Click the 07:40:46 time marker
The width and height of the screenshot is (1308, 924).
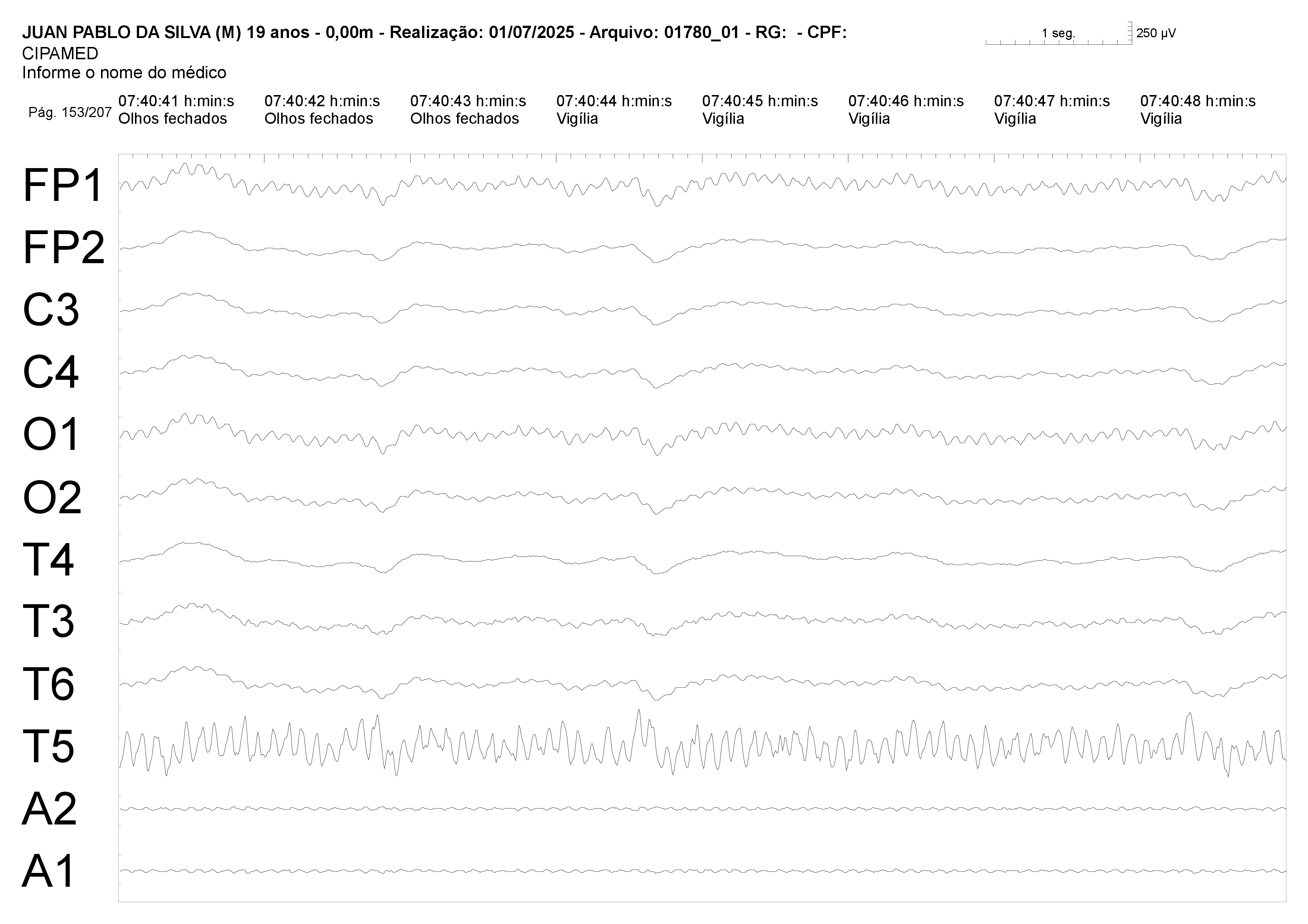pos(906,101)
